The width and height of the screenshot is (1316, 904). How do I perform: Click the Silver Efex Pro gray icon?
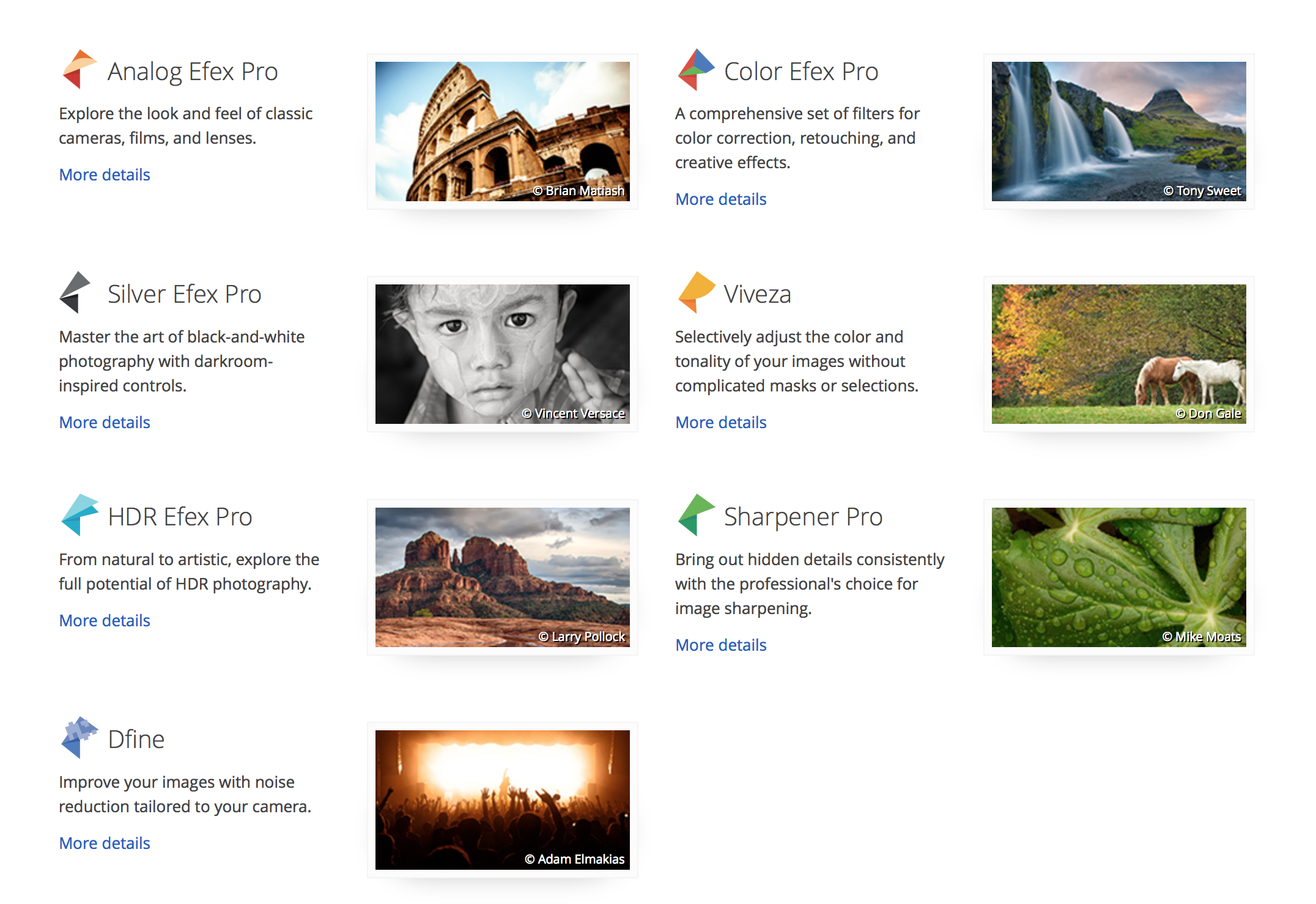pos(76,292)
